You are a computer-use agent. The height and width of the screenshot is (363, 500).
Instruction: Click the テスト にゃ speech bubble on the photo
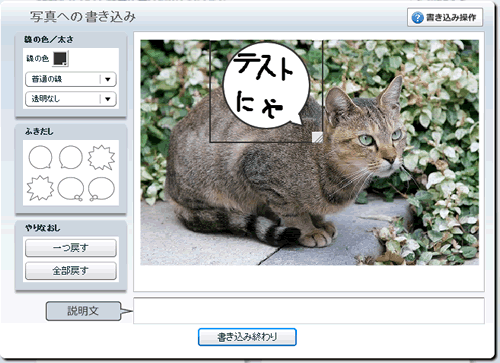(x=267, y=85)
